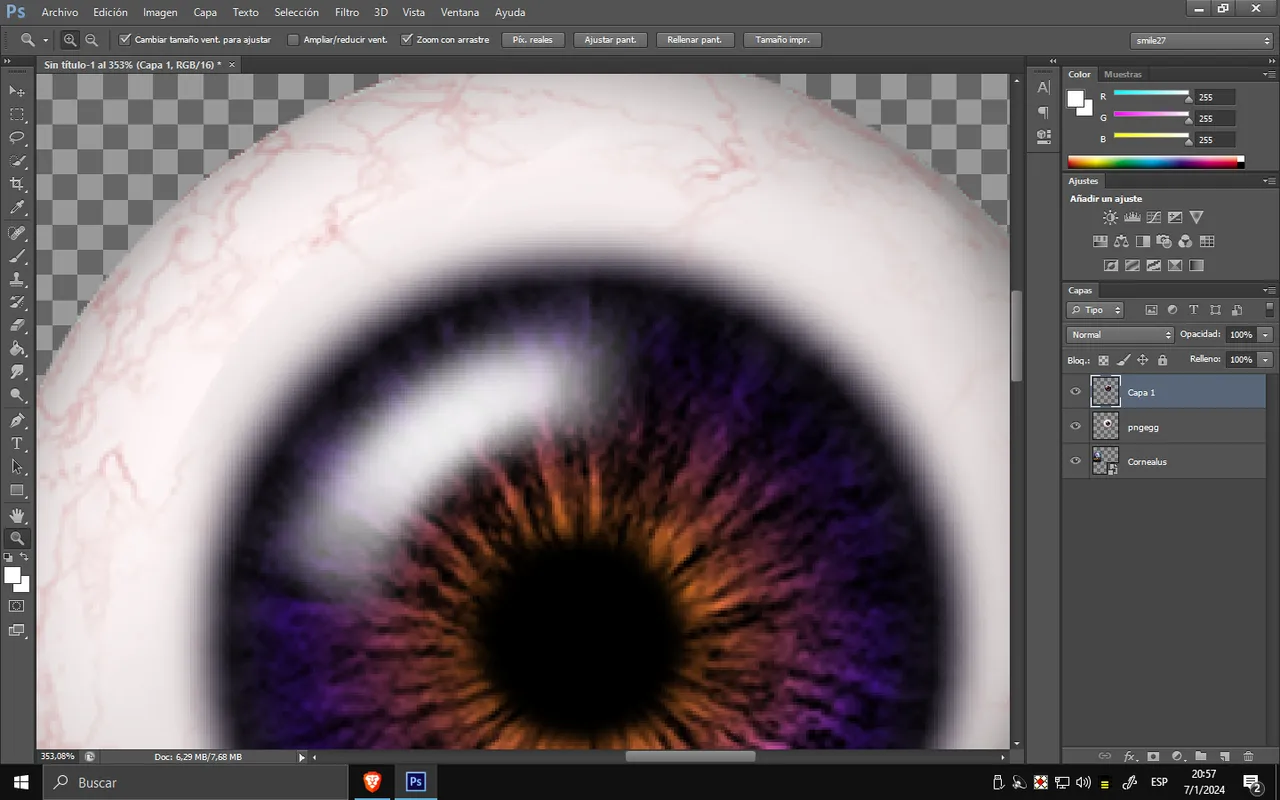
Task: Open the layer filter Tipo dropdown
Action: (x=1095, y=310)
